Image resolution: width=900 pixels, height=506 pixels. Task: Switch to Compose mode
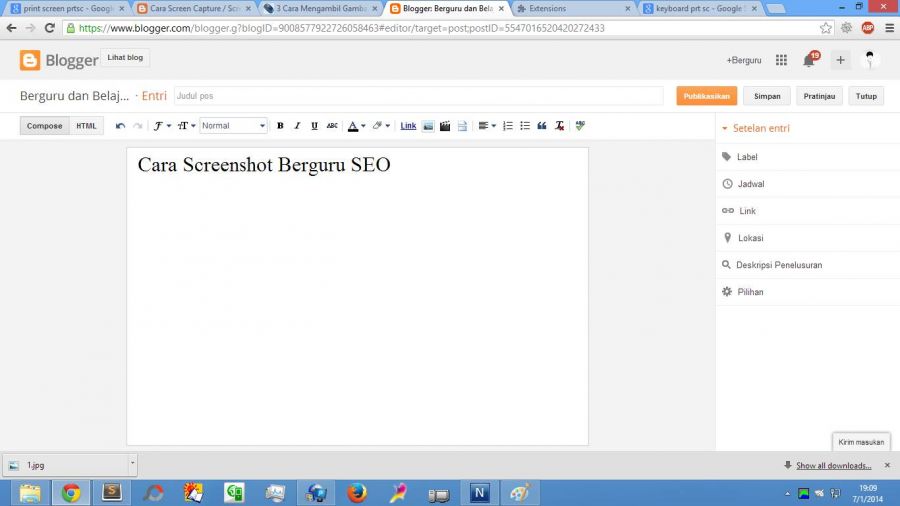tap(44, 126)
